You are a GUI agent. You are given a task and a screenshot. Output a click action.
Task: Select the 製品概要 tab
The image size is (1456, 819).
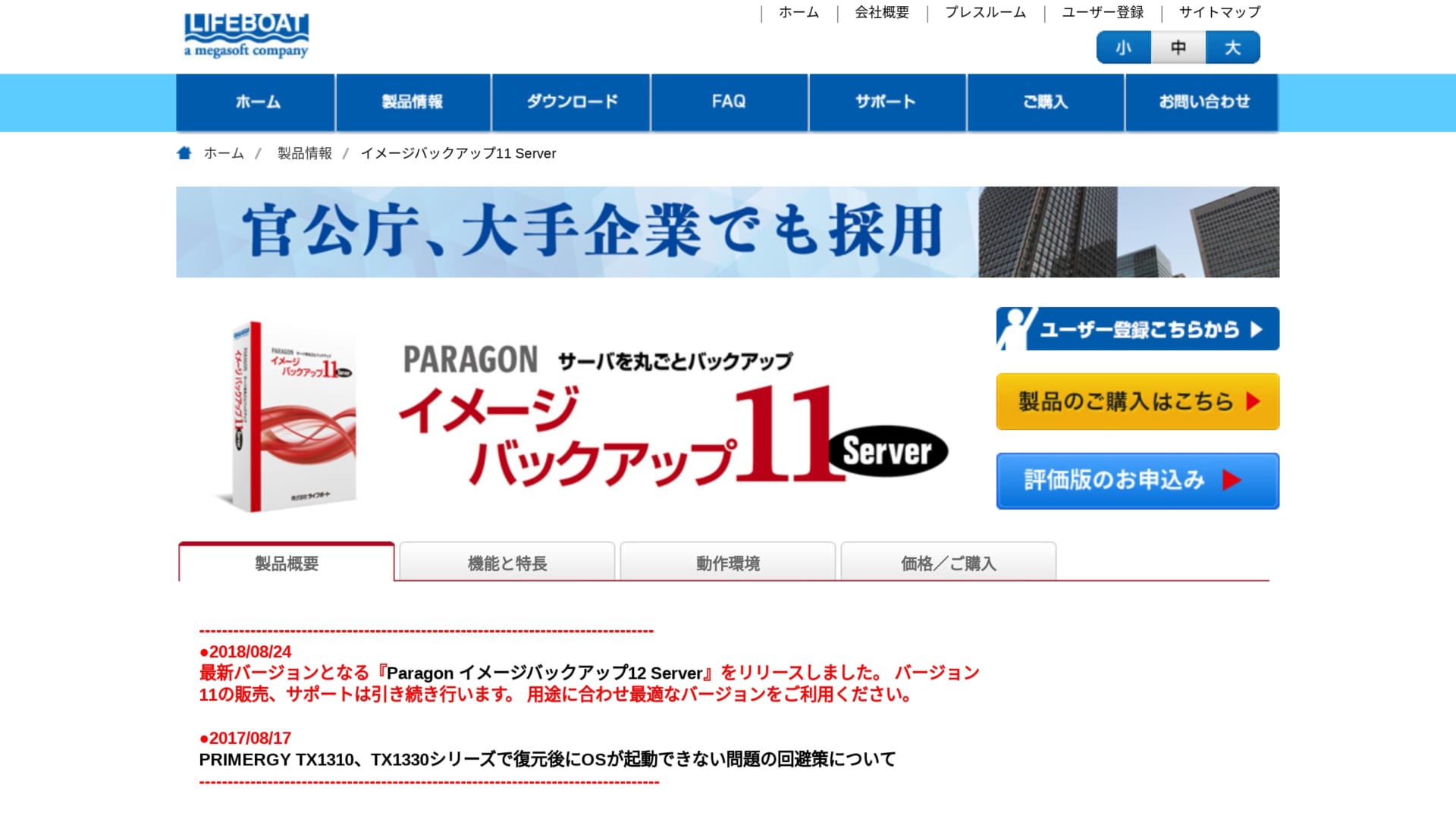287,563
